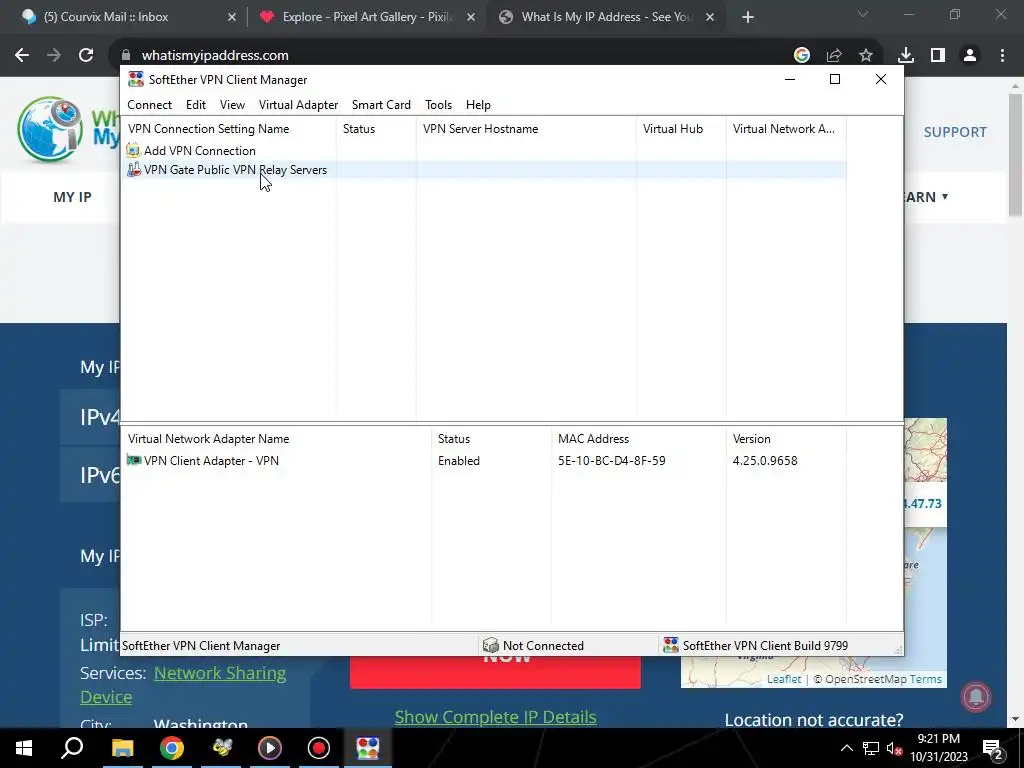This screenshot has height=768, width=1024.
Task: Toggle Chrome side panel
Action: pyautogui.click(x=938, y=56)
